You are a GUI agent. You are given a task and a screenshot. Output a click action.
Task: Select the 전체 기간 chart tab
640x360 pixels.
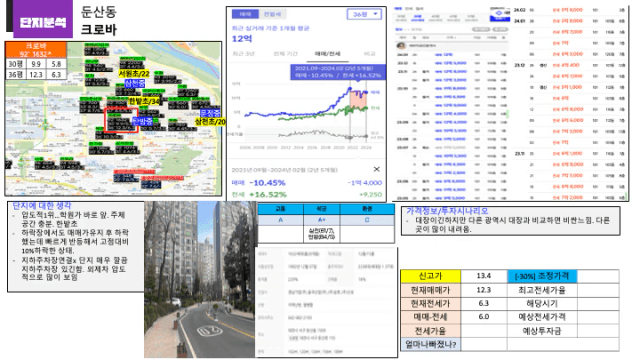(285, 54)
